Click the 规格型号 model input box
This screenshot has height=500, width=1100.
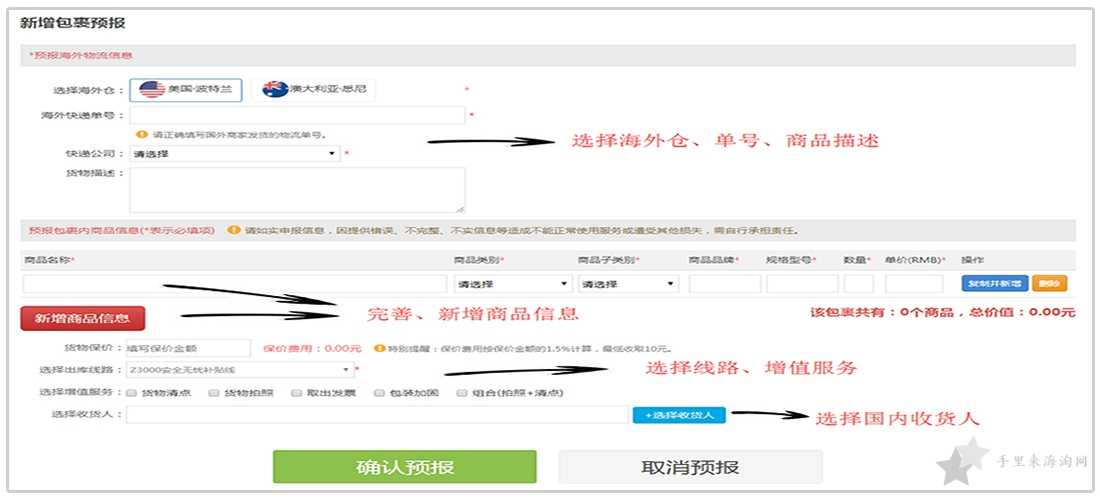click(802, 284)
